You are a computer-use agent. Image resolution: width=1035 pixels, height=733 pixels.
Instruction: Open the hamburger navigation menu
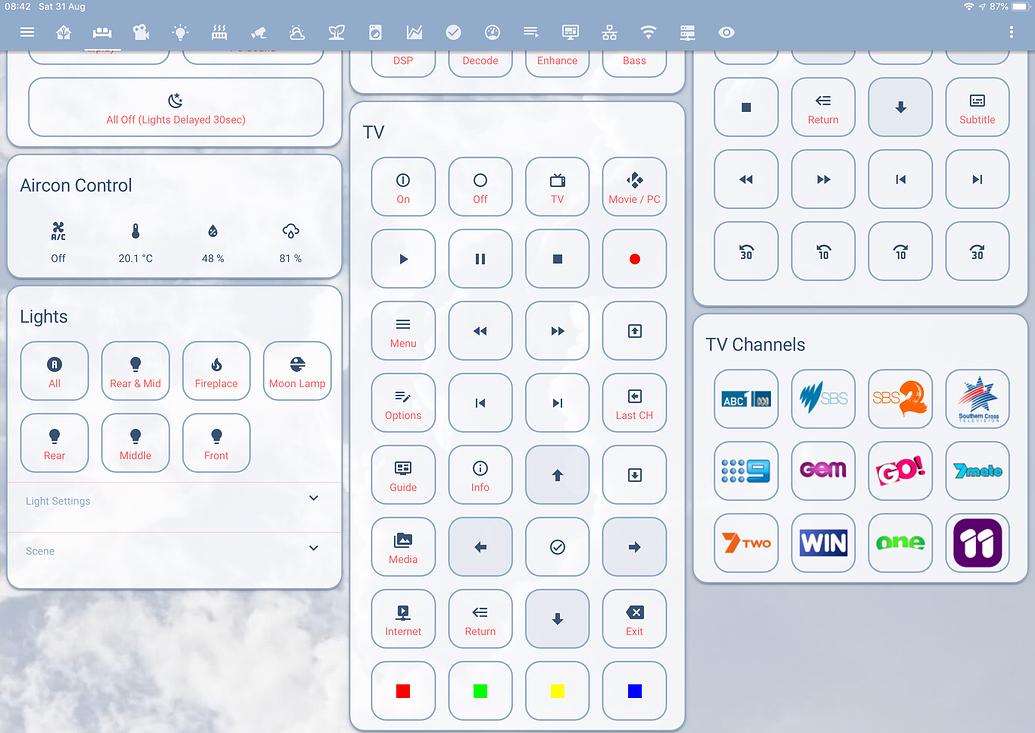click(x=27, y=32)
